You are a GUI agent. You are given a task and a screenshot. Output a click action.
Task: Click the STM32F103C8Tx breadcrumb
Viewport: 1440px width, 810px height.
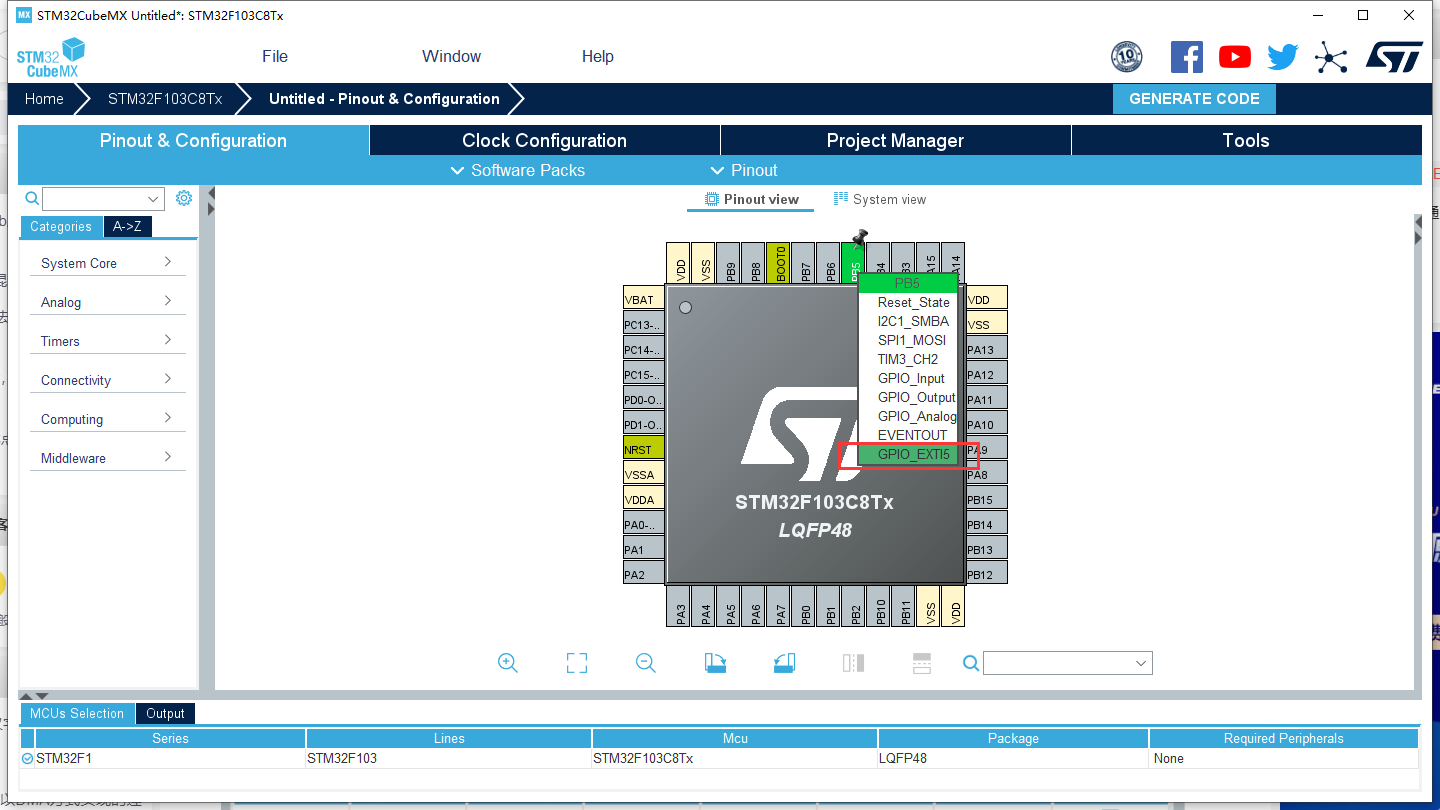tap(165, 99)
